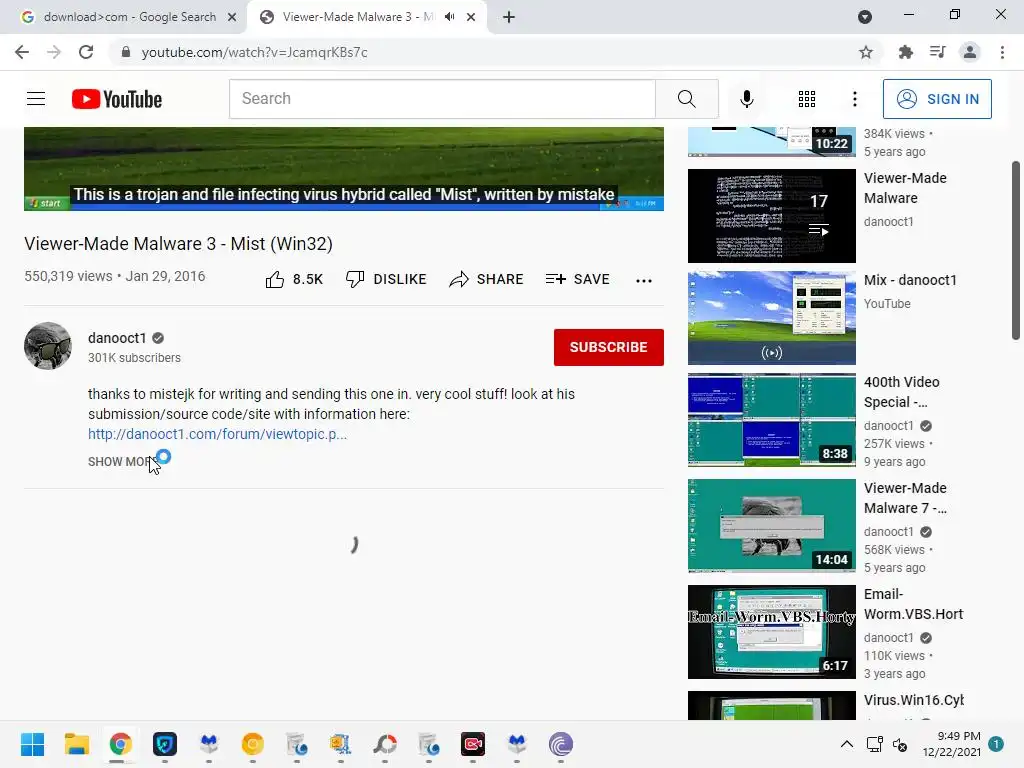Open YouTube settings three-dot menu

pyautogui.click(x=854, y=99)
